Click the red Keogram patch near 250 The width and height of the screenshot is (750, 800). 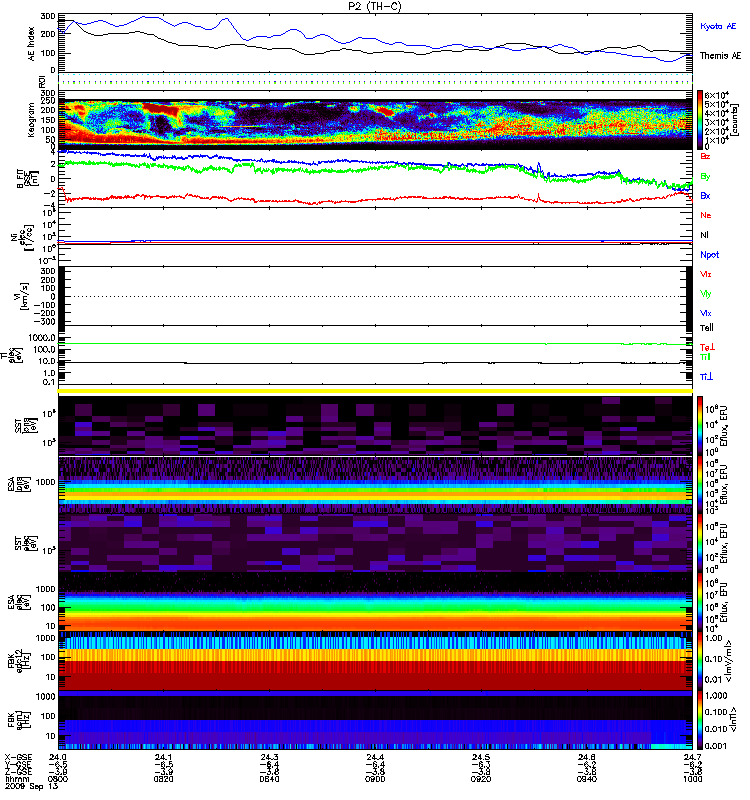(x=161, y=108)
